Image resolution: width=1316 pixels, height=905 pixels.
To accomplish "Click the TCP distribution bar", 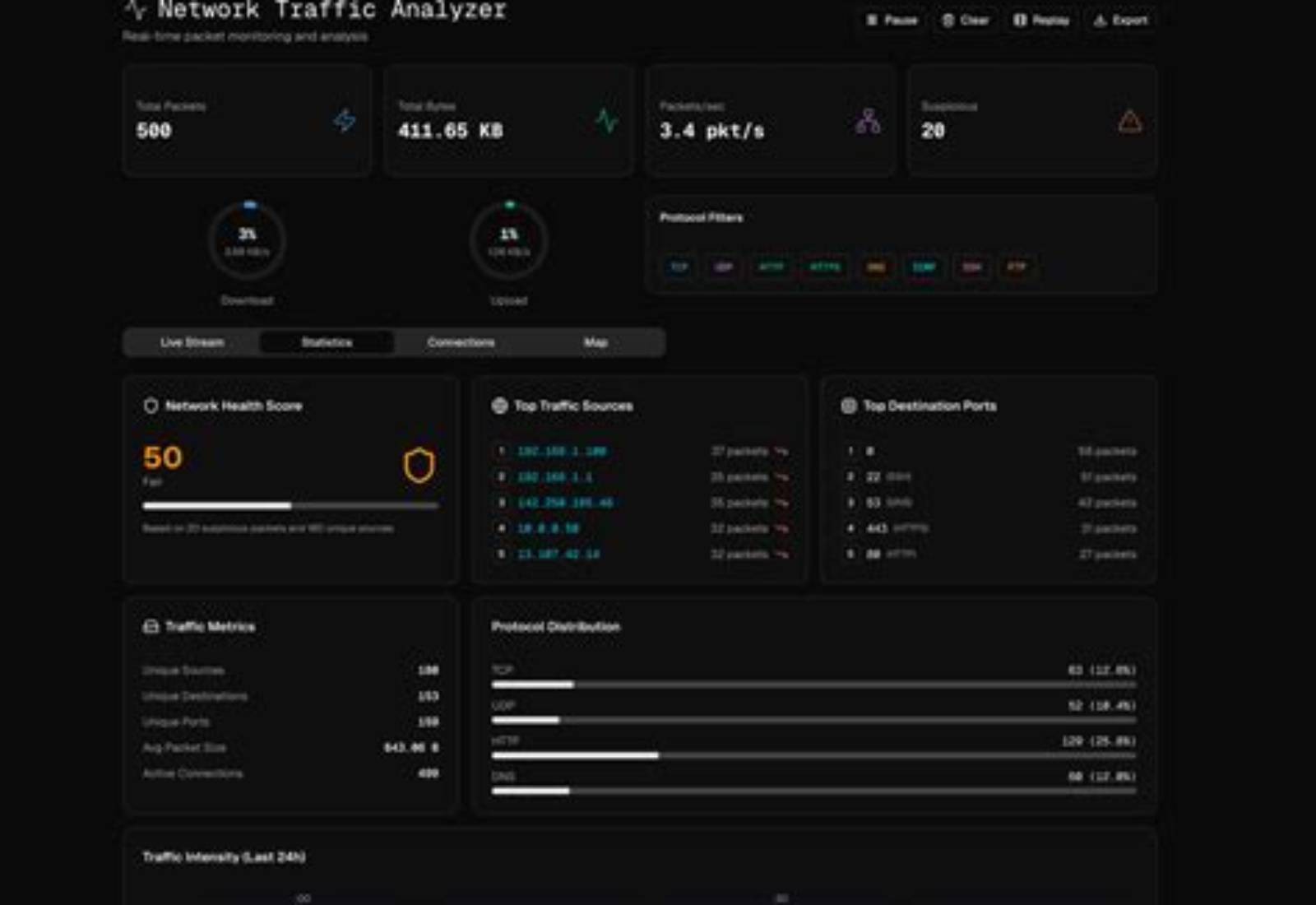I will (x=813, y=685).
